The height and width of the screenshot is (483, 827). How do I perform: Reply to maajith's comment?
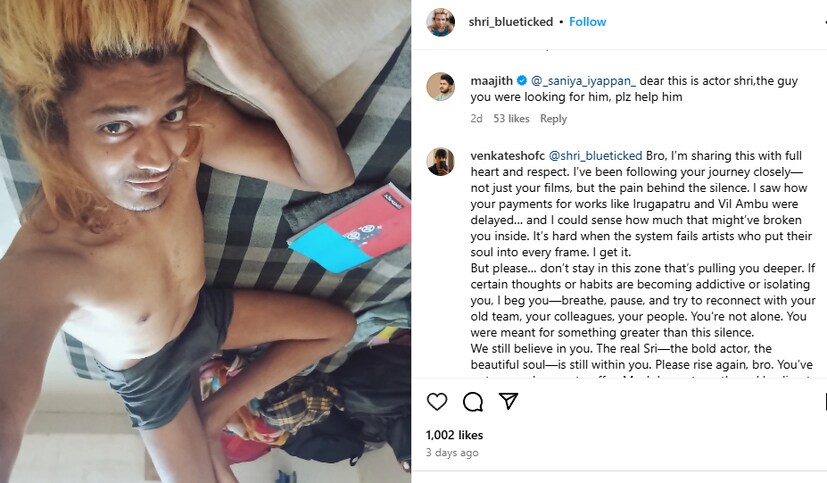[553, 119]
